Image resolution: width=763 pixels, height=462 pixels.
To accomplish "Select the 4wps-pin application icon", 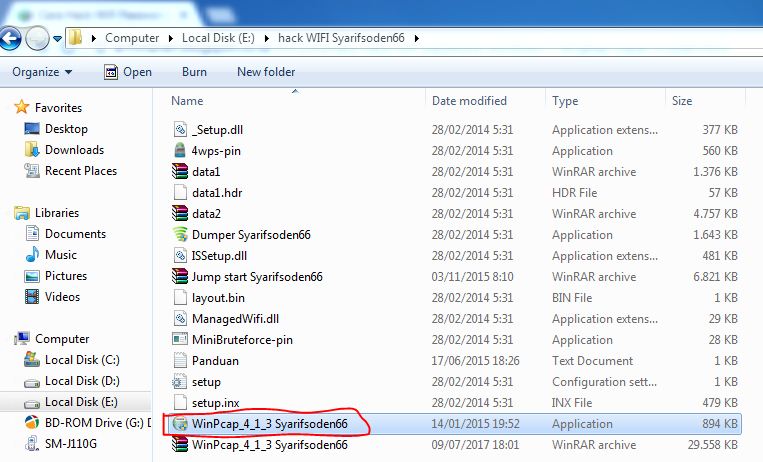I will tap(180, 150).
